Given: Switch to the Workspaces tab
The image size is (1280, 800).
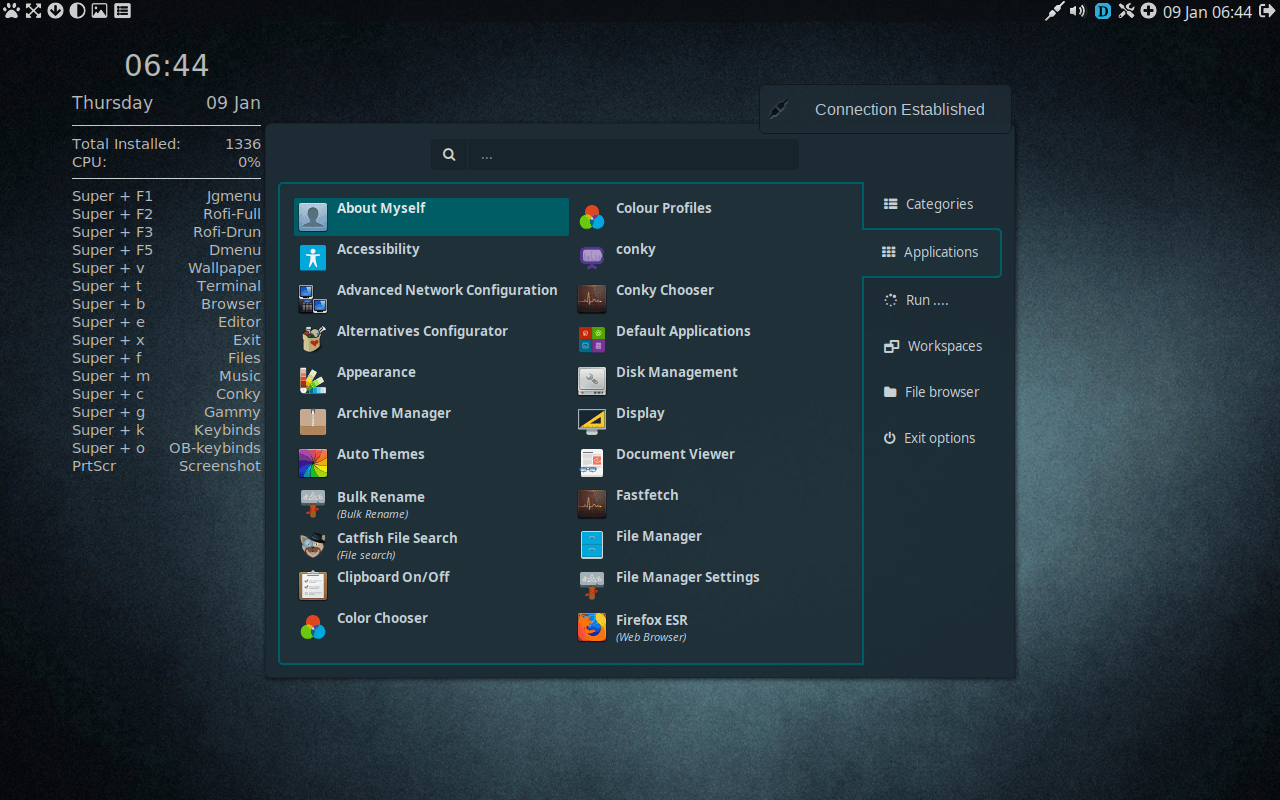Looking at the screenshot, I should (931, 346).
